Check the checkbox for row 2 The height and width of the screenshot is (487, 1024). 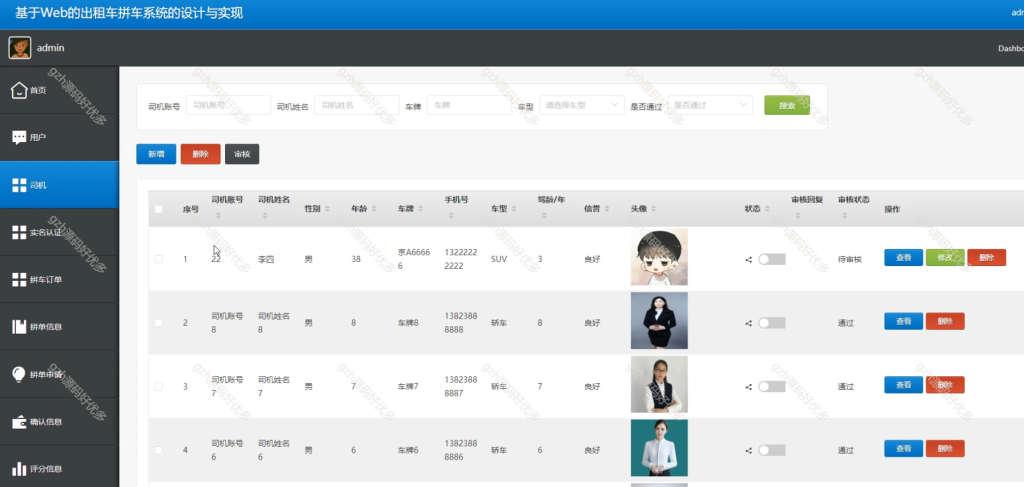(x=158, y=322)
